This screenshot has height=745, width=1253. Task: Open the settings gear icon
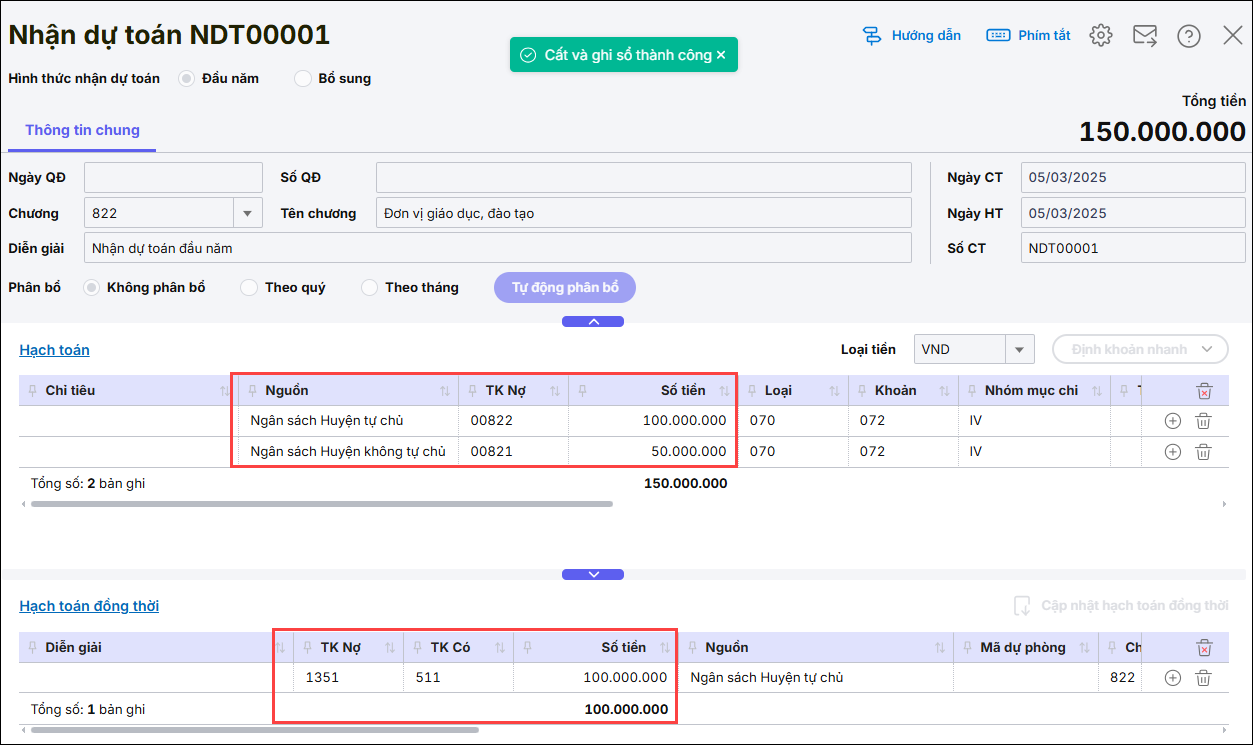(x=1101, y=36)
